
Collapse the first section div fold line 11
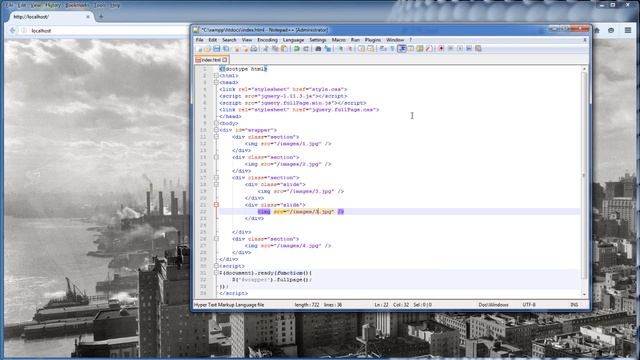[216, 137]
